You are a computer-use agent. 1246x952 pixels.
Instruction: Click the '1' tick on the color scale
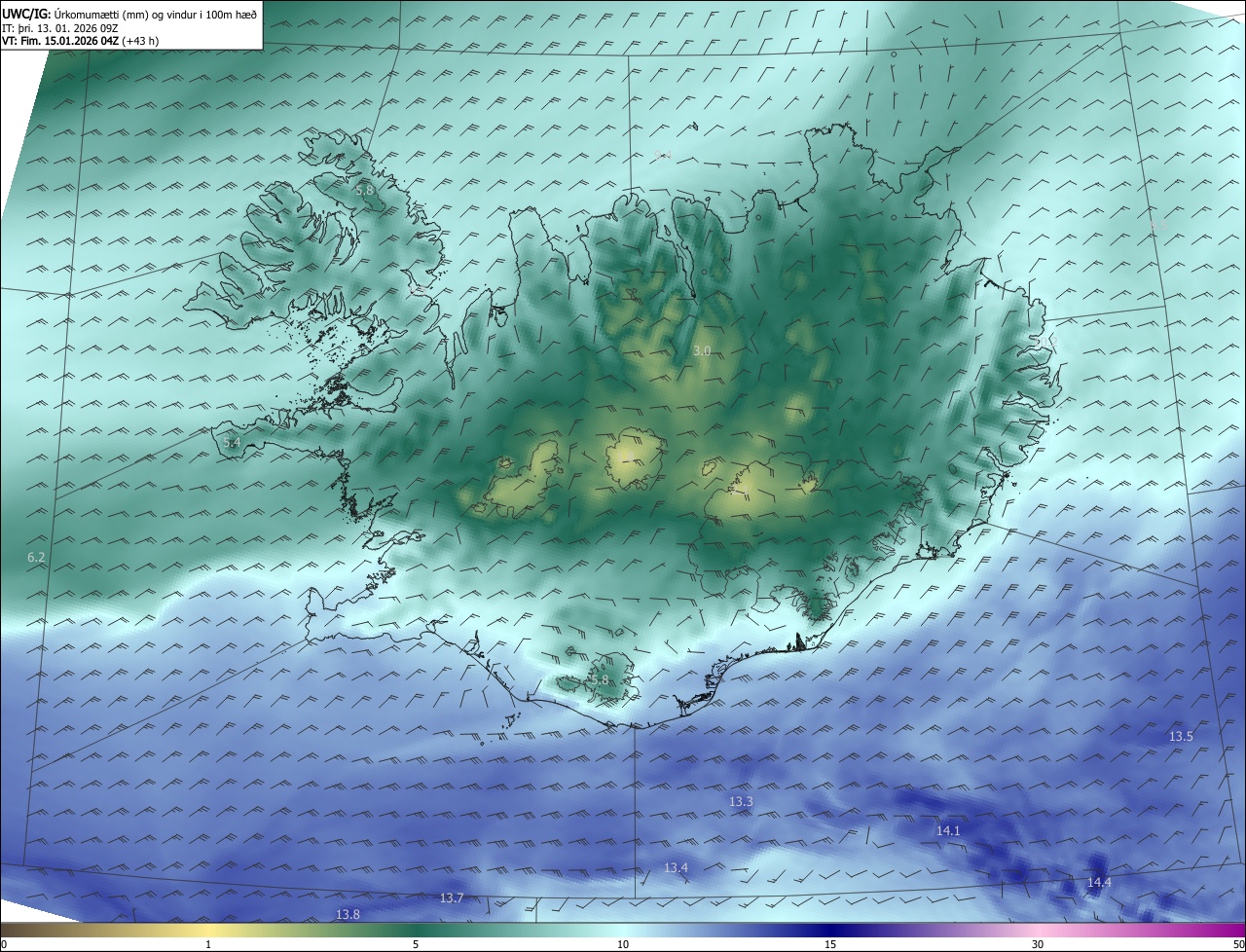tap(208, 944)
